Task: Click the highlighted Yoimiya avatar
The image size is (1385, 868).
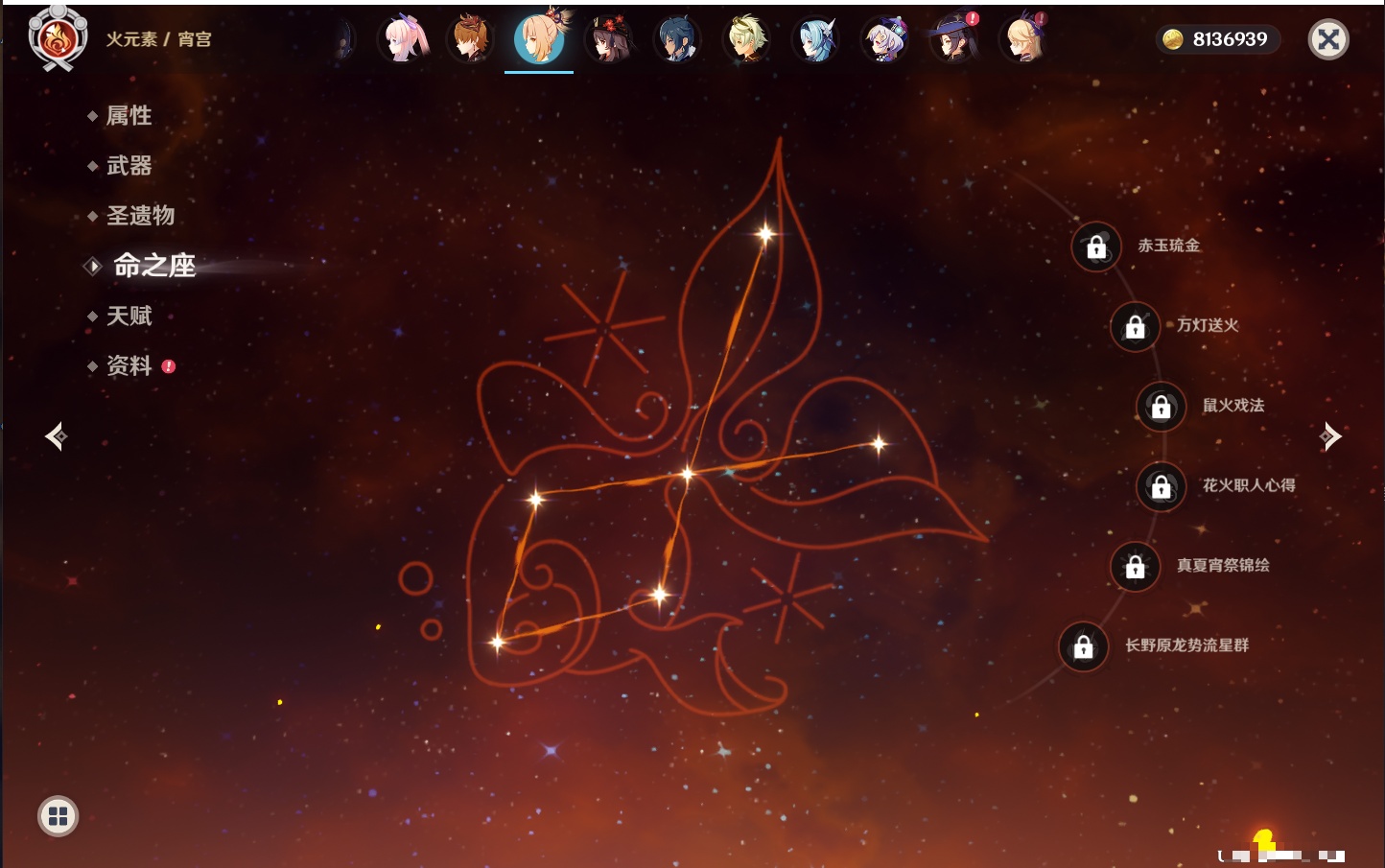Action: (x=540, y=38)
